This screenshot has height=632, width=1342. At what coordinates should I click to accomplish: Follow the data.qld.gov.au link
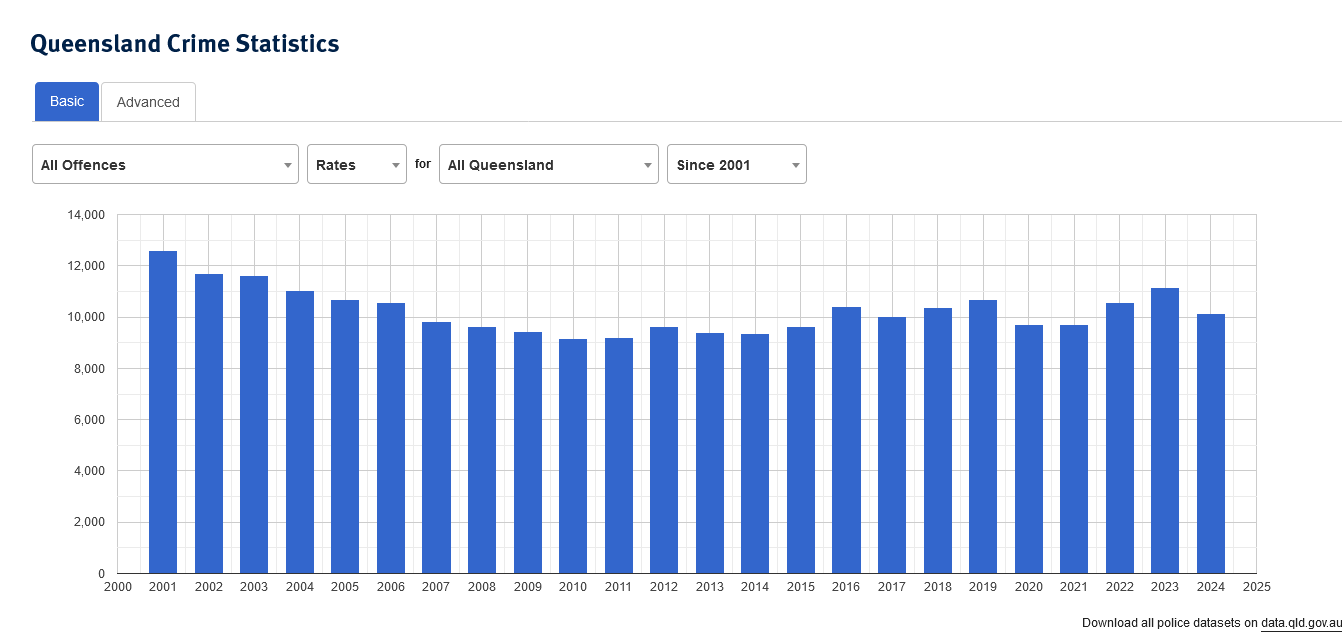click(1301, 623)
